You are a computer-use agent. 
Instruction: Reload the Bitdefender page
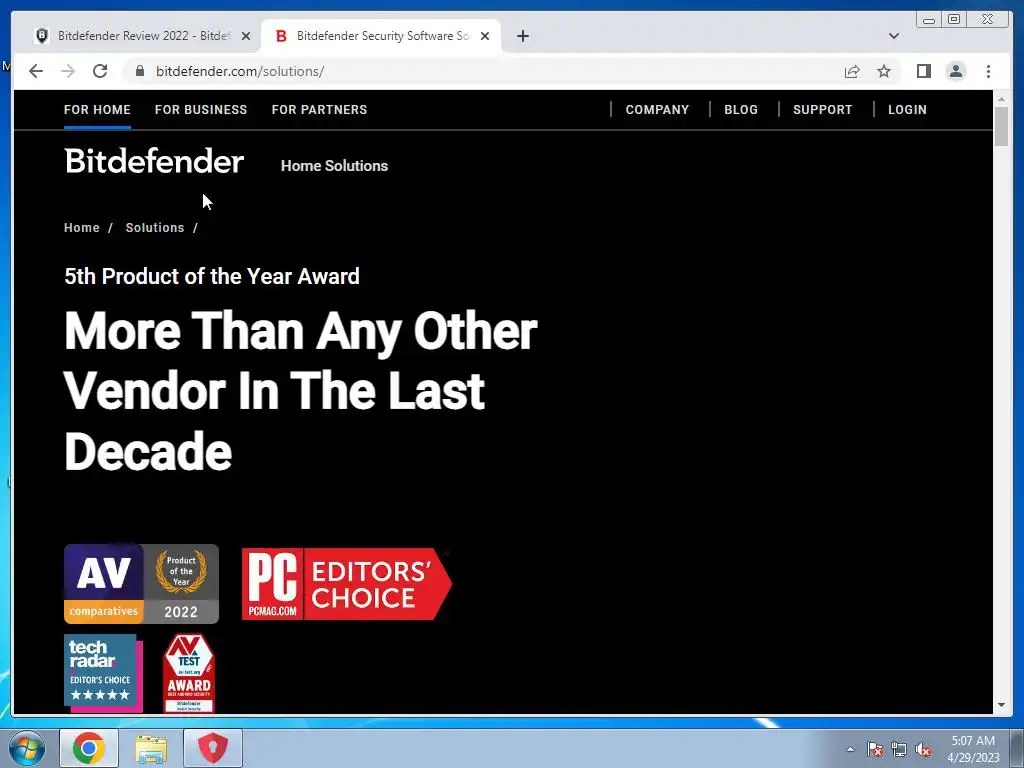coord(100,71)
